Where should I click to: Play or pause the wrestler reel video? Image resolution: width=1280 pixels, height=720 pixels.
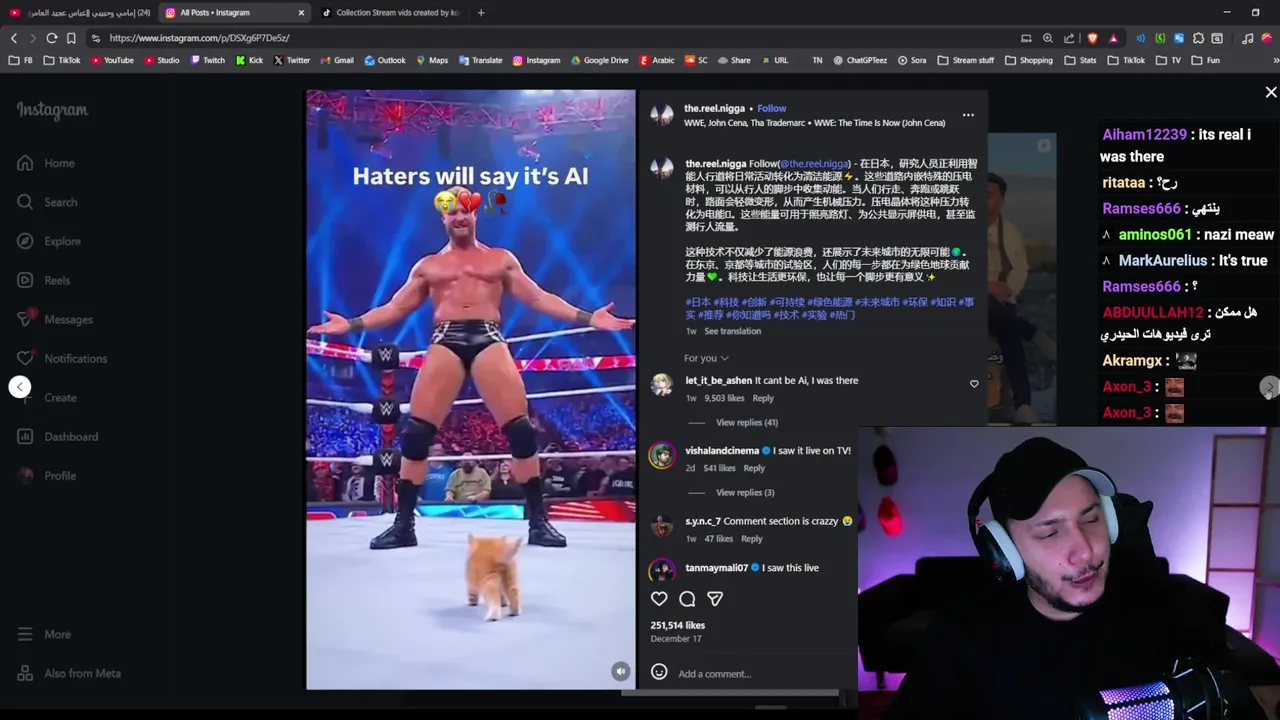tap(470, 390)
